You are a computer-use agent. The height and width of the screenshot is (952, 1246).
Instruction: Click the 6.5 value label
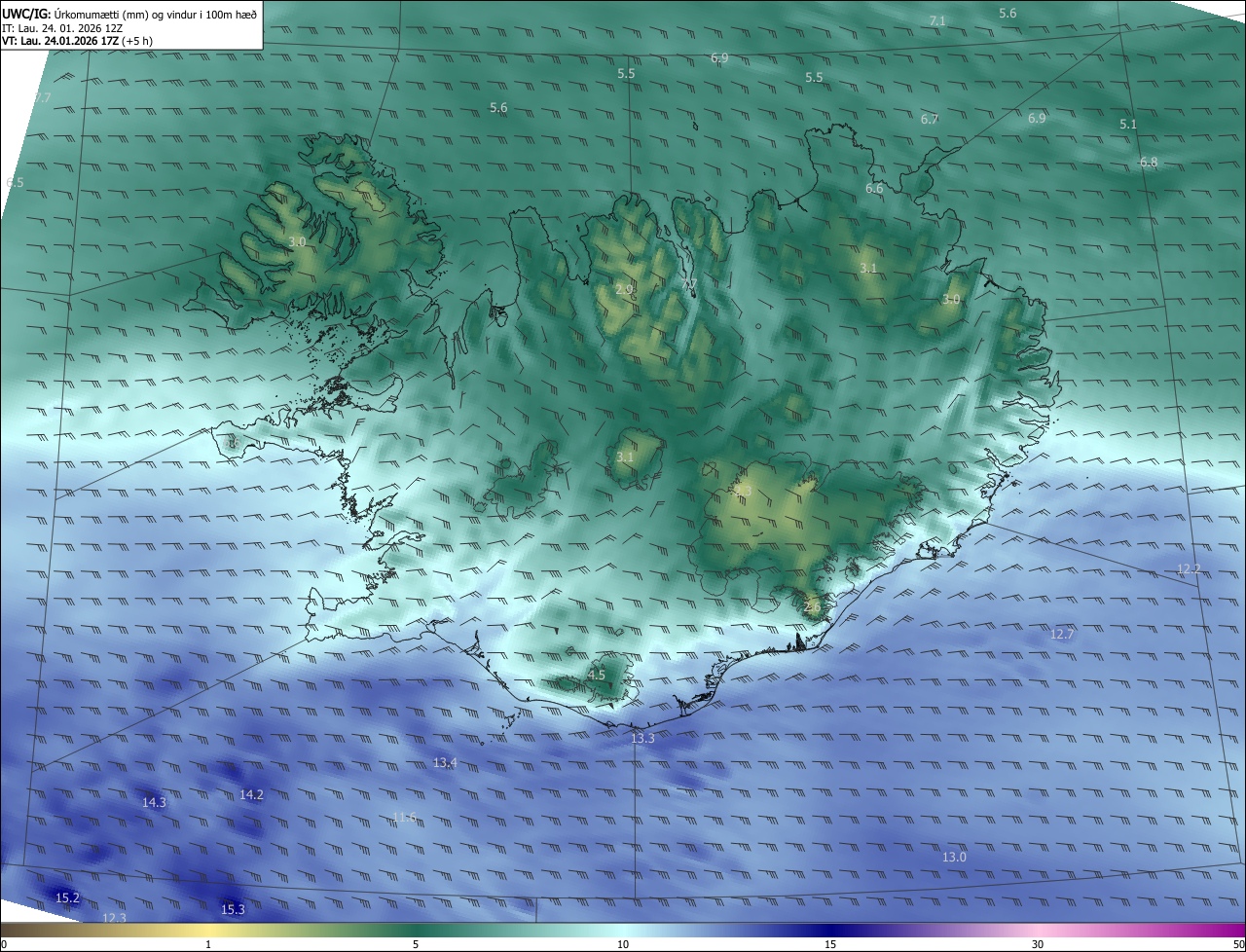[x=15, y=183]
